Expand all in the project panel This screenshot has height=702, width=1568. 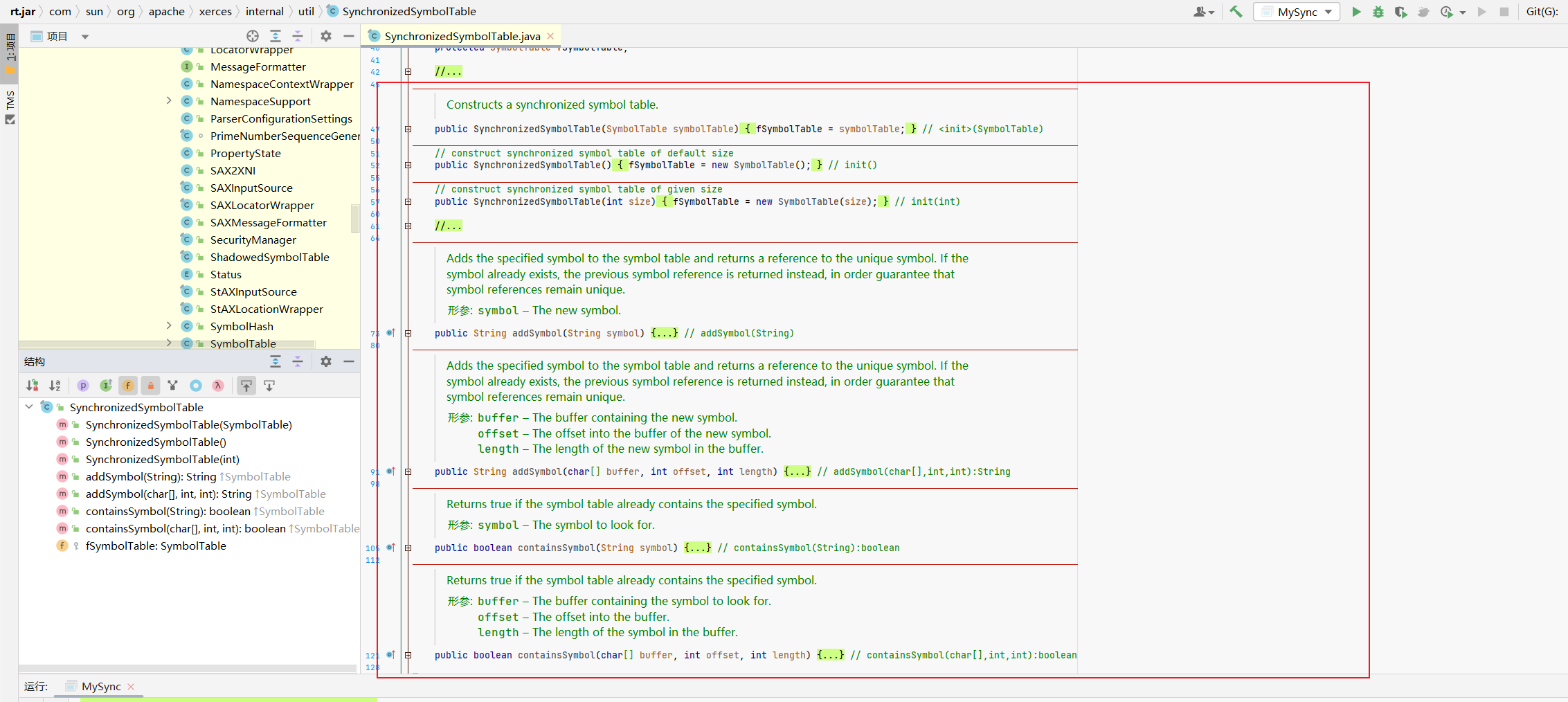coord(276,36)
